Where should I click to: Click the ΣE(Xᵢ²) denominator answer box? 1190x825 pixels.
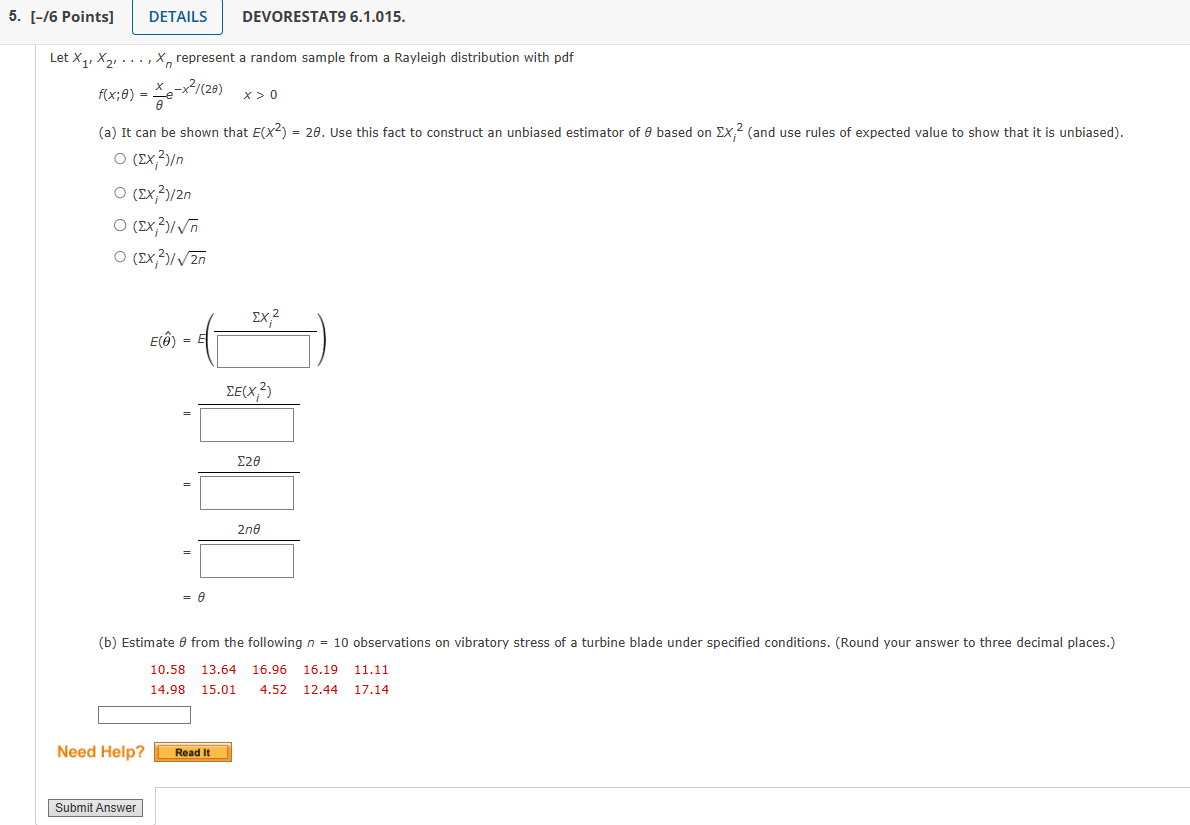tap(247, 424)
